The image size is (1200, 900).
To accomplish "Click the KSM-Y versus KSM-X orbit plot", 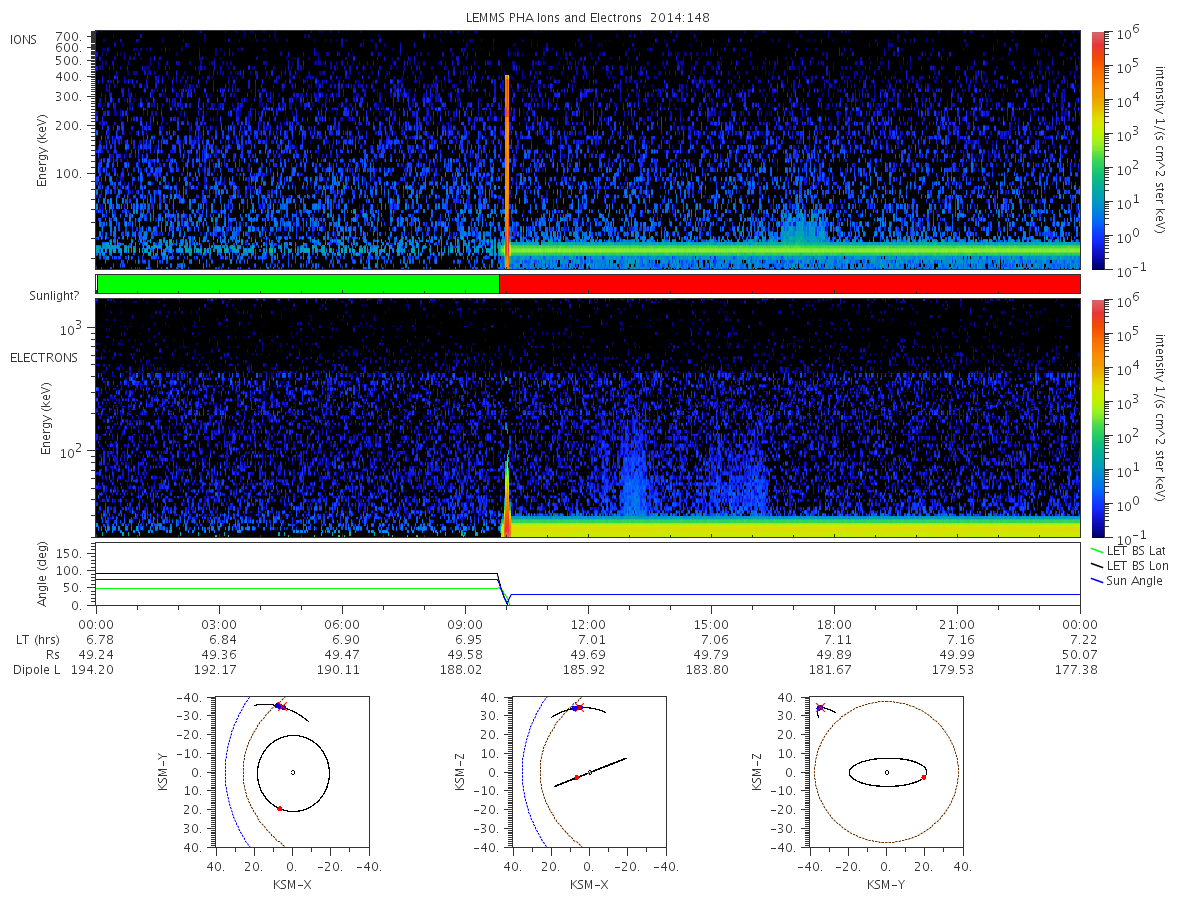I will [x=292, y=772].
